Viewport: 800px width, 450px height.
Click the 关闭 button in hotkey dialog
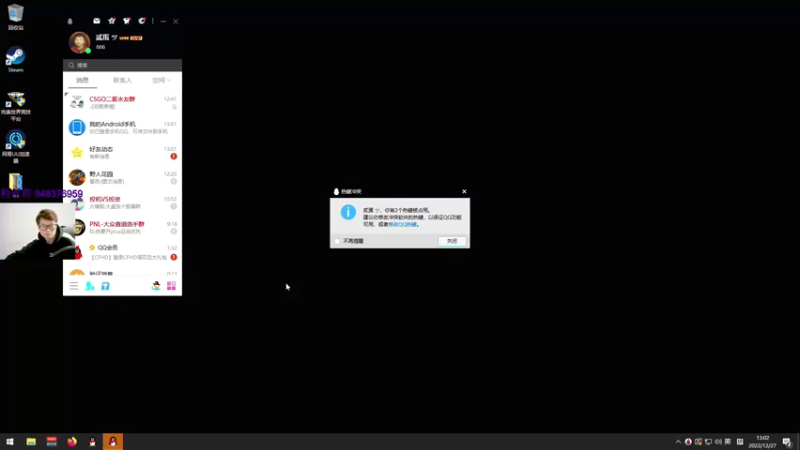click(452, 241)
